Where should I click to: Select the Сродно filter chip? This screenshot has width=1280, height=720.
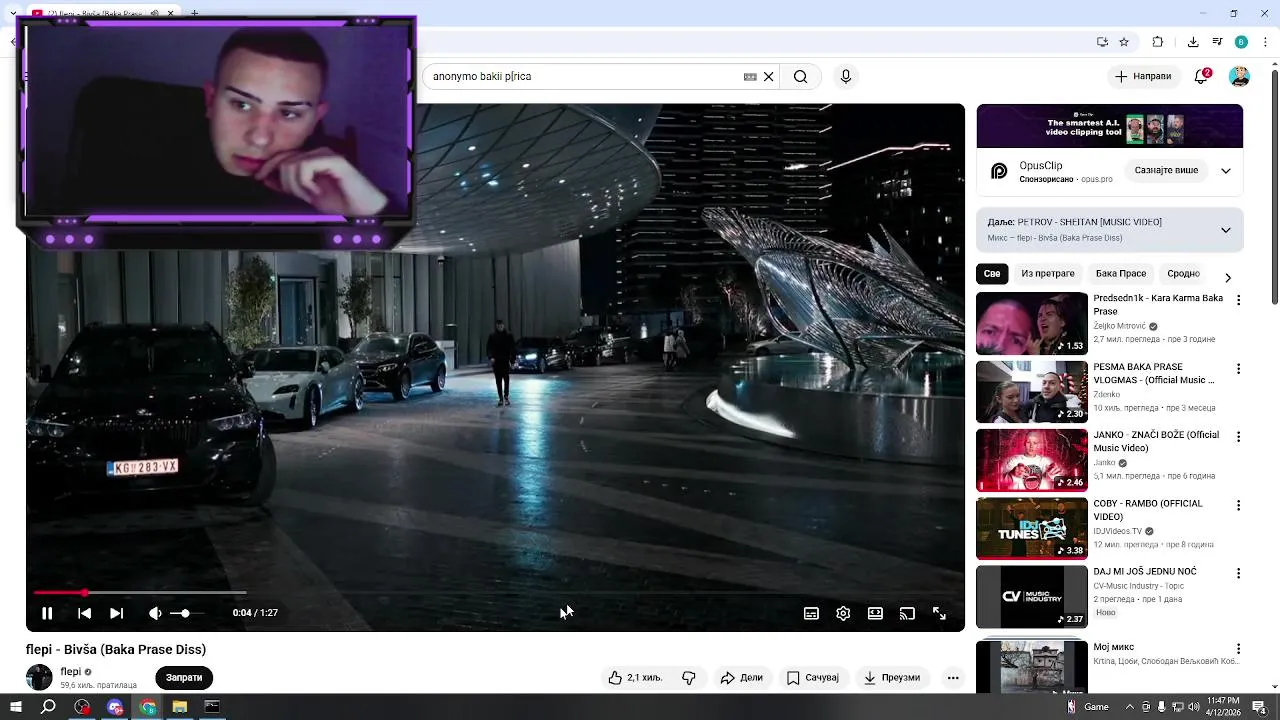(x=1183, y=273)
